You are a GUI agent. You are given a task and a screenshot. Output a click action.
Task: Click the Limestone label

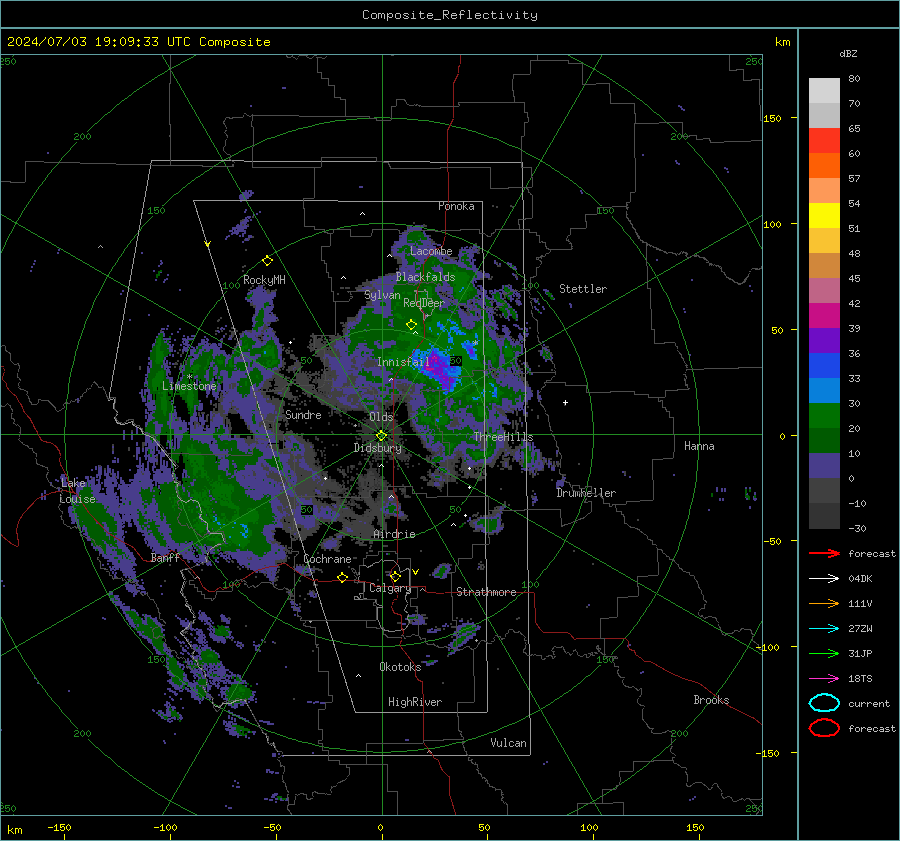pyautogui.click(x=189, y=386)
